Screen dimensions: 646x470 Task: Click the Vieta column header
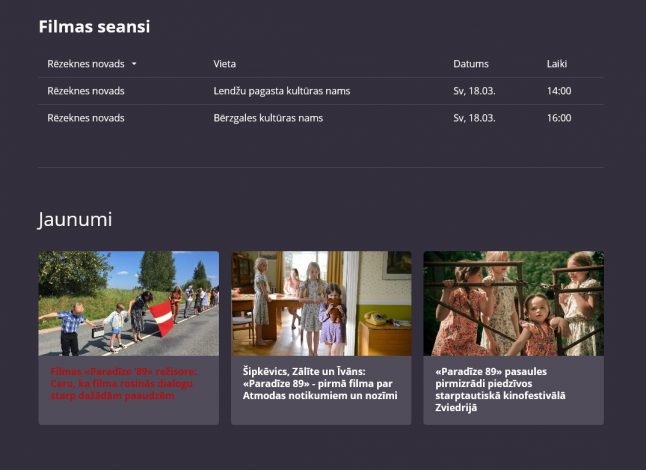225,64
